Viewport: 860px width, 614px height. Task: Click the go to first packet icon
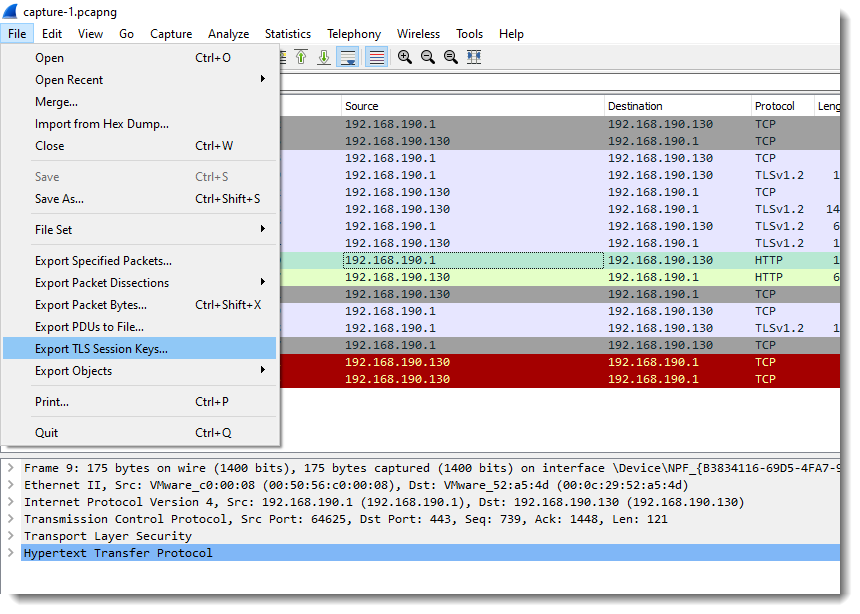[301, 58]
